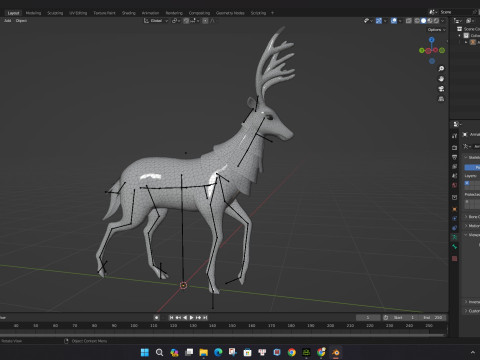Expand the armature object in outliner
480x360 pixels.
(x=466, y=42)
